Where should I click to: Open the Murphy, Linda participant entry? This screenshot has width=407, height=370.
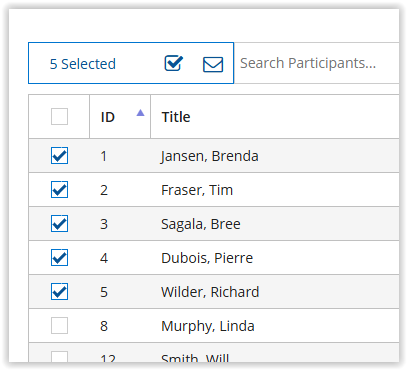208,326
